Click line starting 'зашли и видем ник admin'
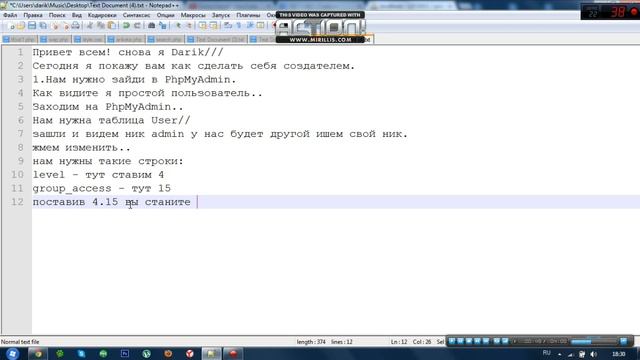Screen dimensions: 640x360 click(x=220, y=134)
